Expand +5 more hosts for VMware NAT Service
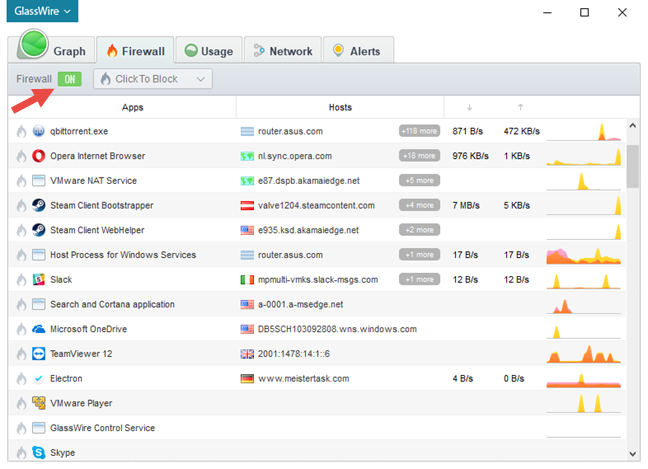Viewport: 648px width, 469px height. [x=419, y=181]
